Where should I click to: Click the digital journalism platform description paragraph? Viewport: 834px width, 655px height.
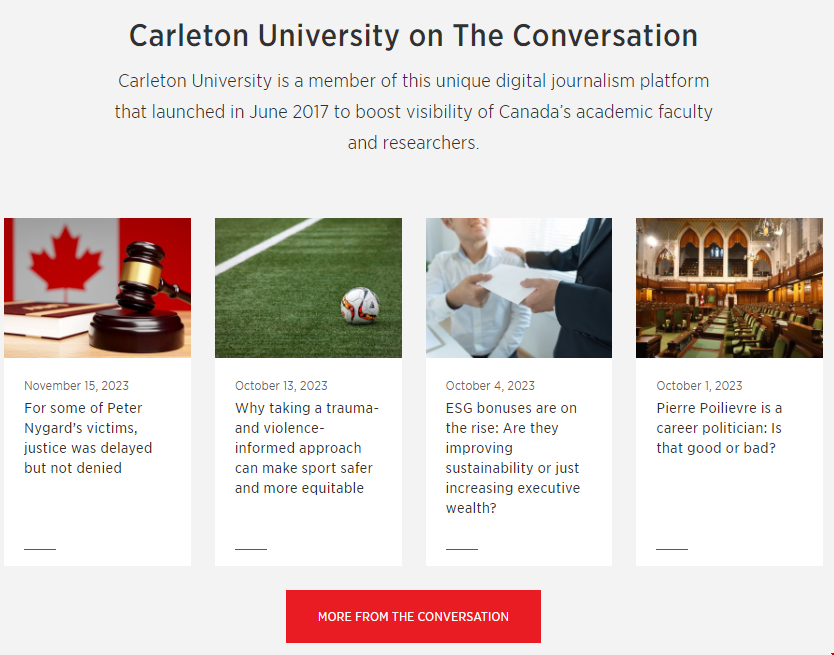(x=413, y=112)
